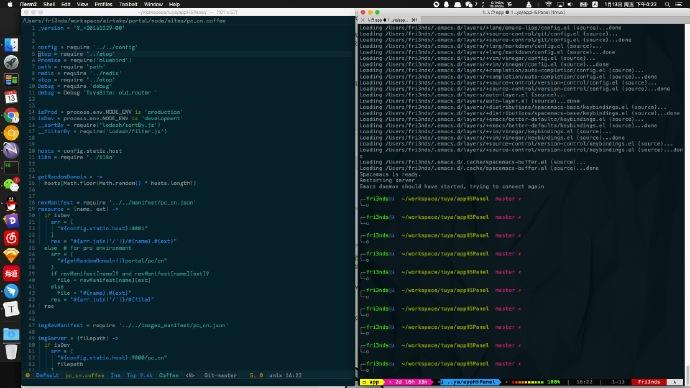Click the pink uptime segment in tmux bar
The width and height of the screenshot is (690, 388).
[x=410, y=382]
